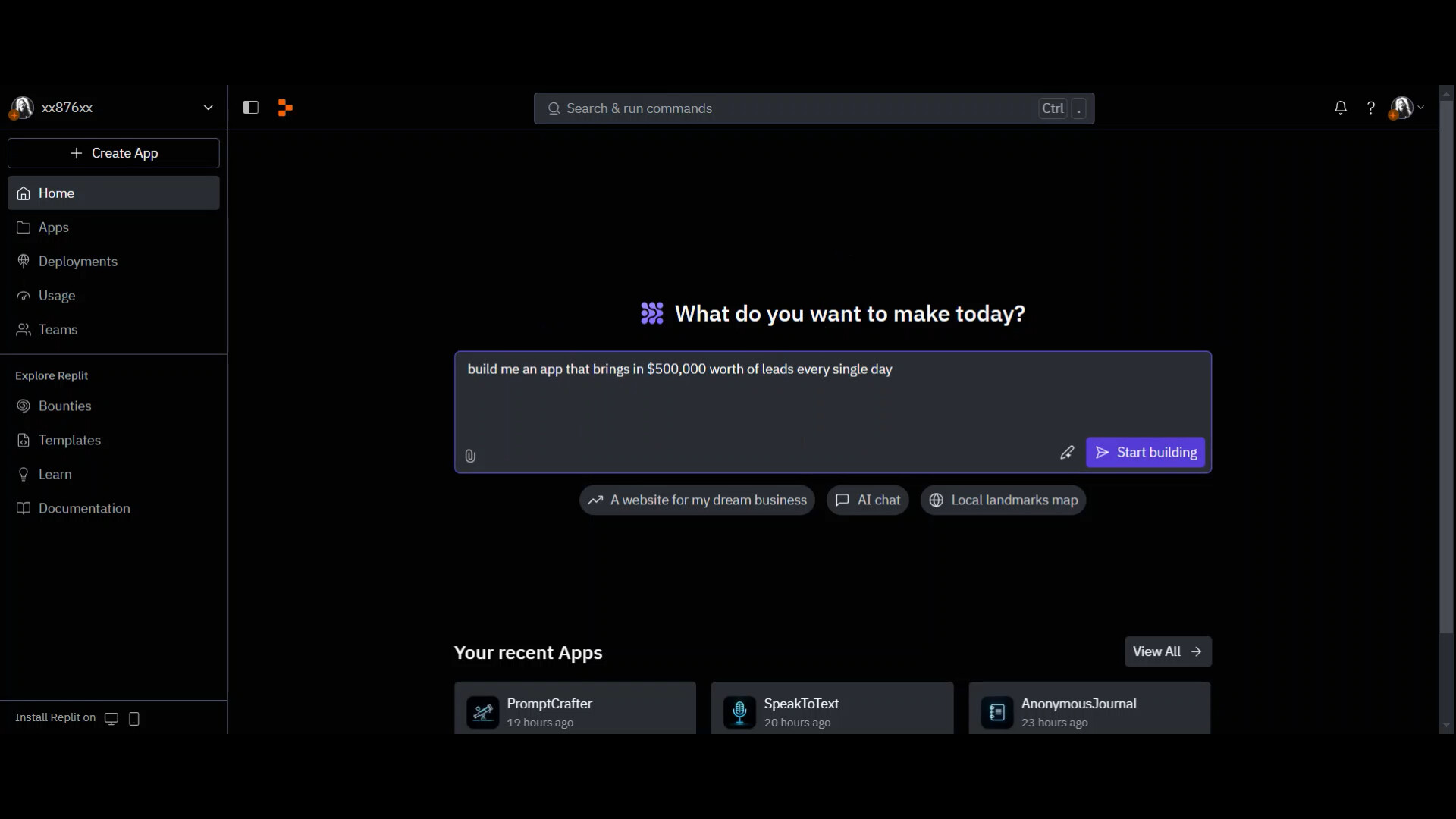Image resolution: width=1456 pixels, height=819 pixels.
Task: Click the Create App button
Action: click(114, 153)
